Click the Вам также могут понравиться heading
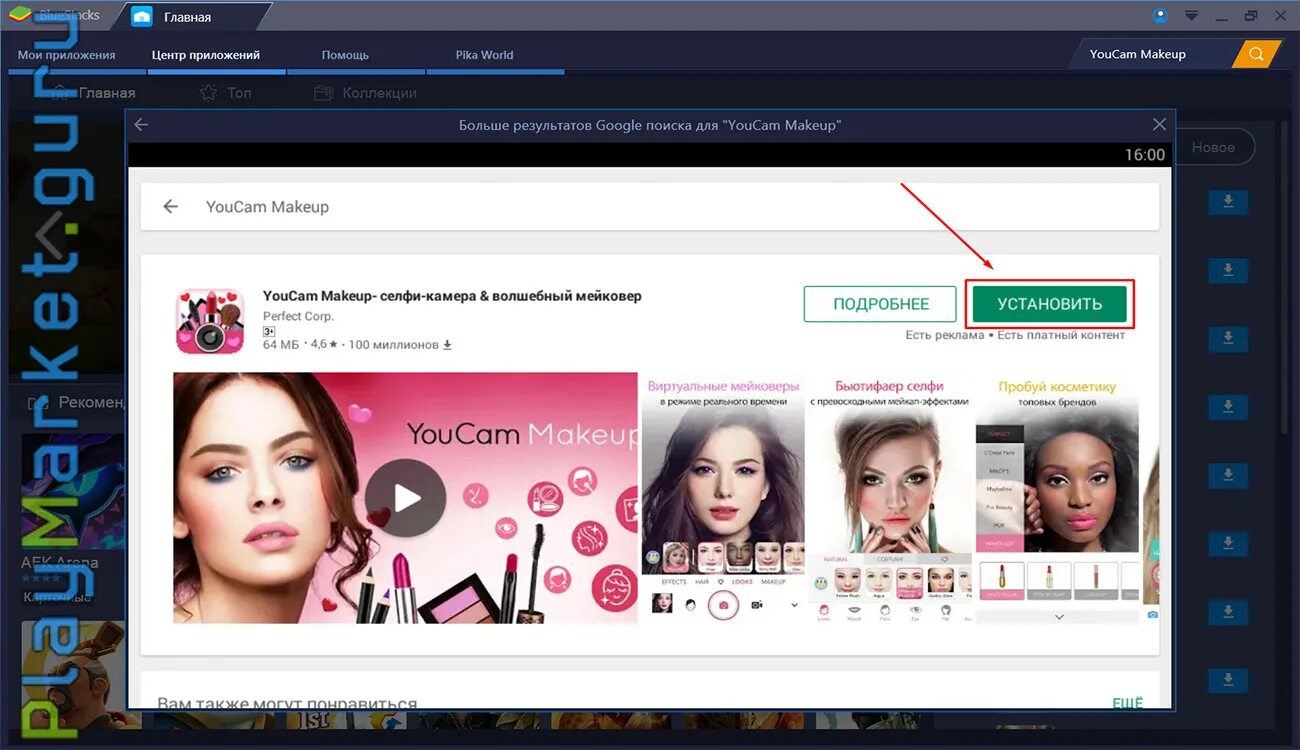1300x750 pixels. point(287,702)
